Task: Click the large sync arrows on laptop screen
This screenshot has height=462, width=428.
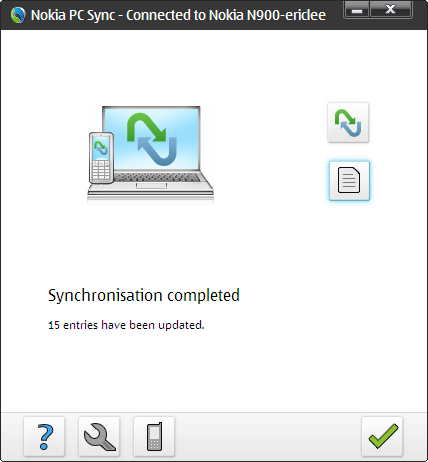Action: tap(152, 139)
